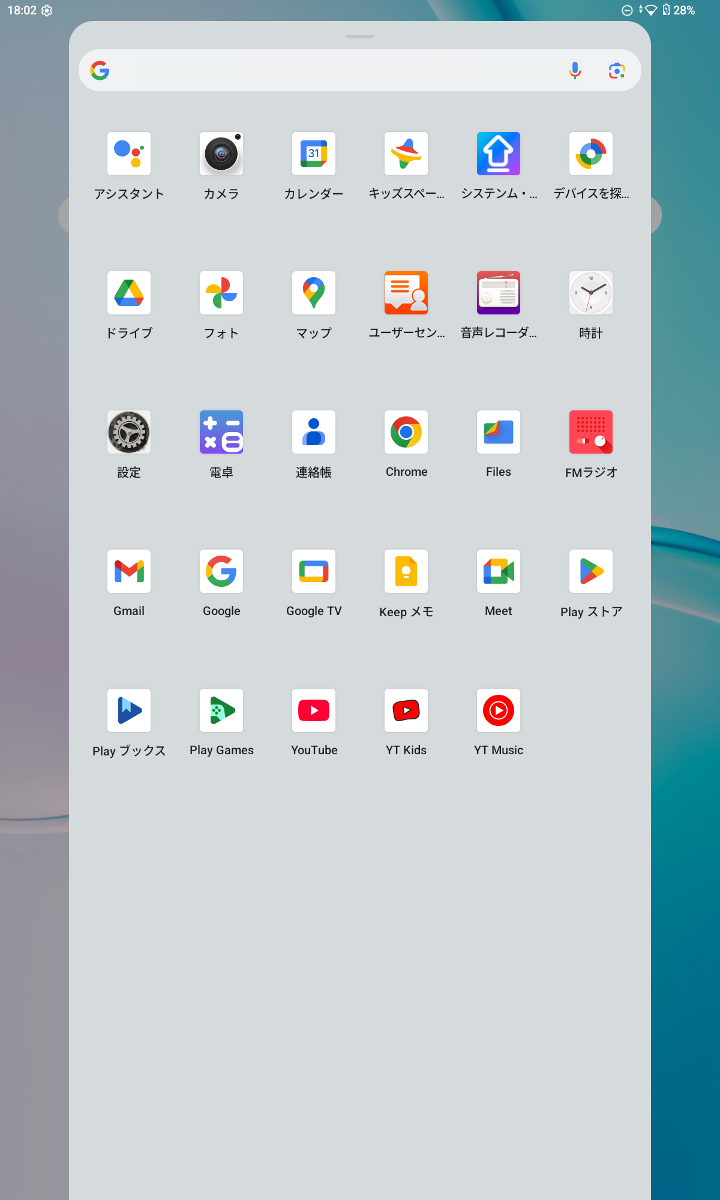Launch the YT Kids app
The image size is (720, 1200).
click(x=406, y=710)
